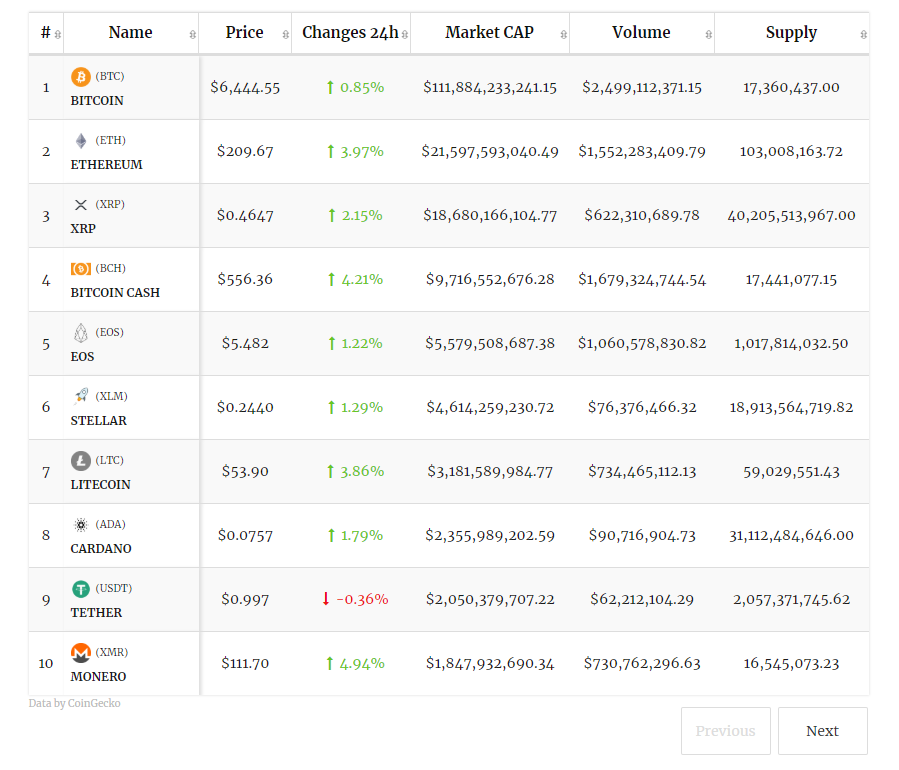Image resolution: width=899 pixels, height=770 pixels.
Task: Sort by Changes 24h column header
Action: 350,33
